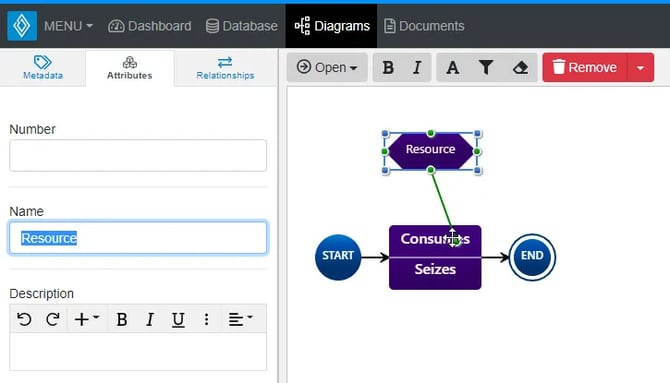This screenshot has height=383, width=670.
Task: Click the Resource node's left green connector
Action: (384, 151)
